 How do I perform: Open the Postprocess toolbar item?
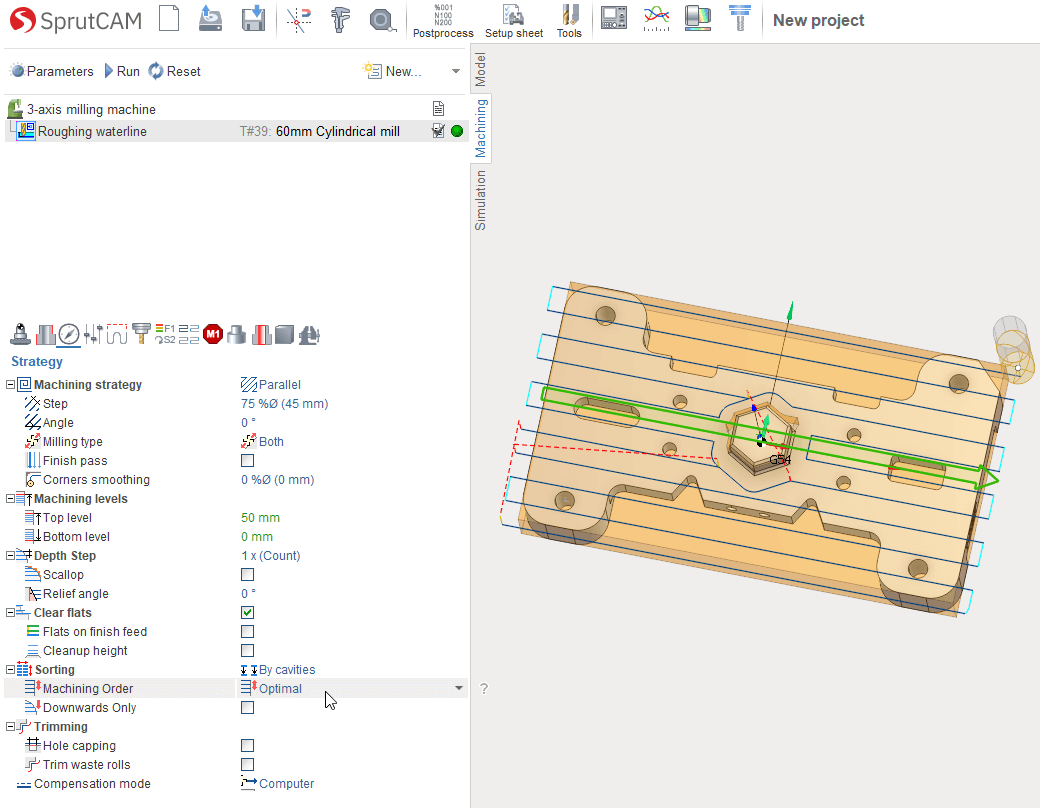click(443, 21)
